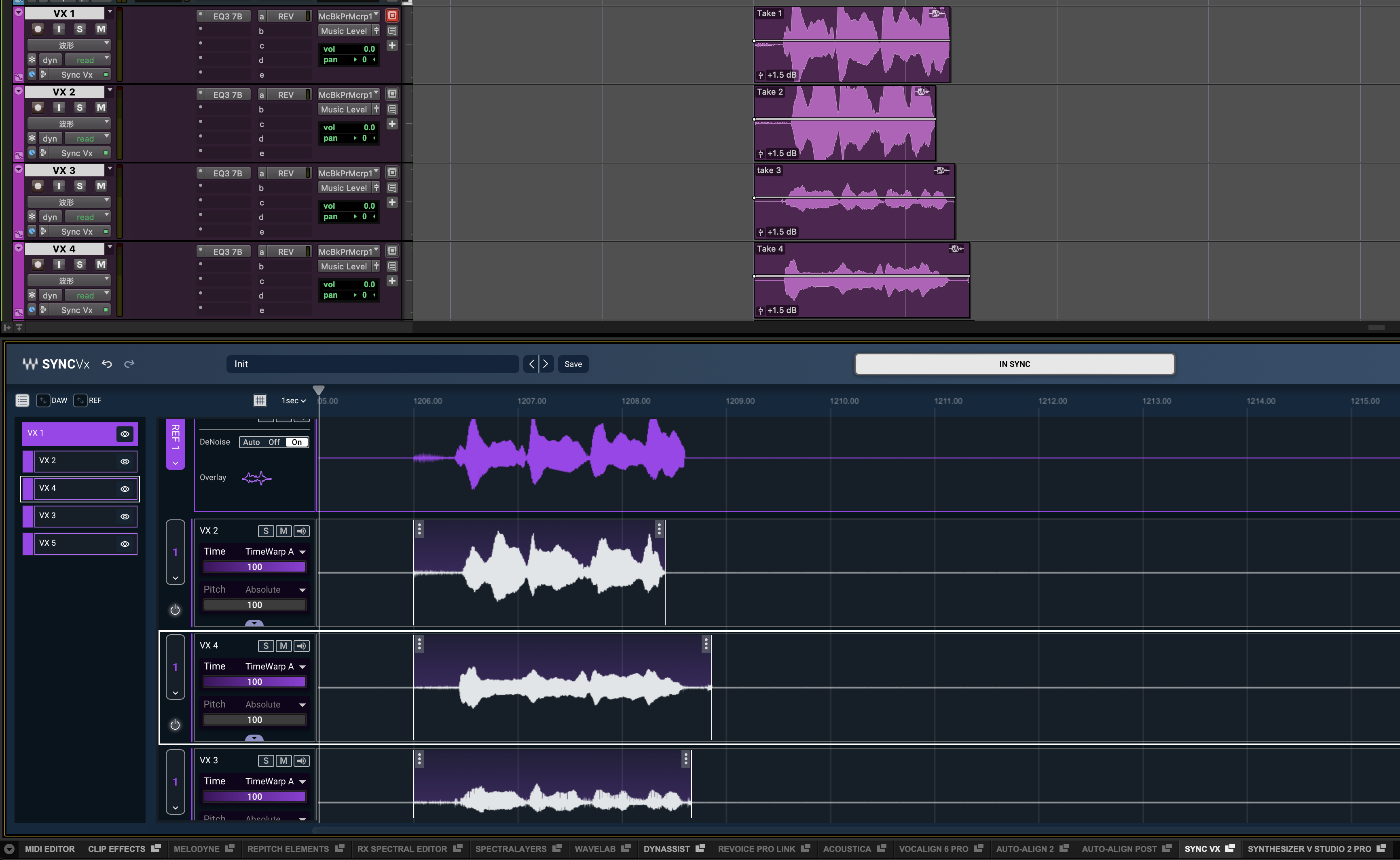Click the clip effects icon on Take 1 clip

pyautogui.click(x=937, y=13)
